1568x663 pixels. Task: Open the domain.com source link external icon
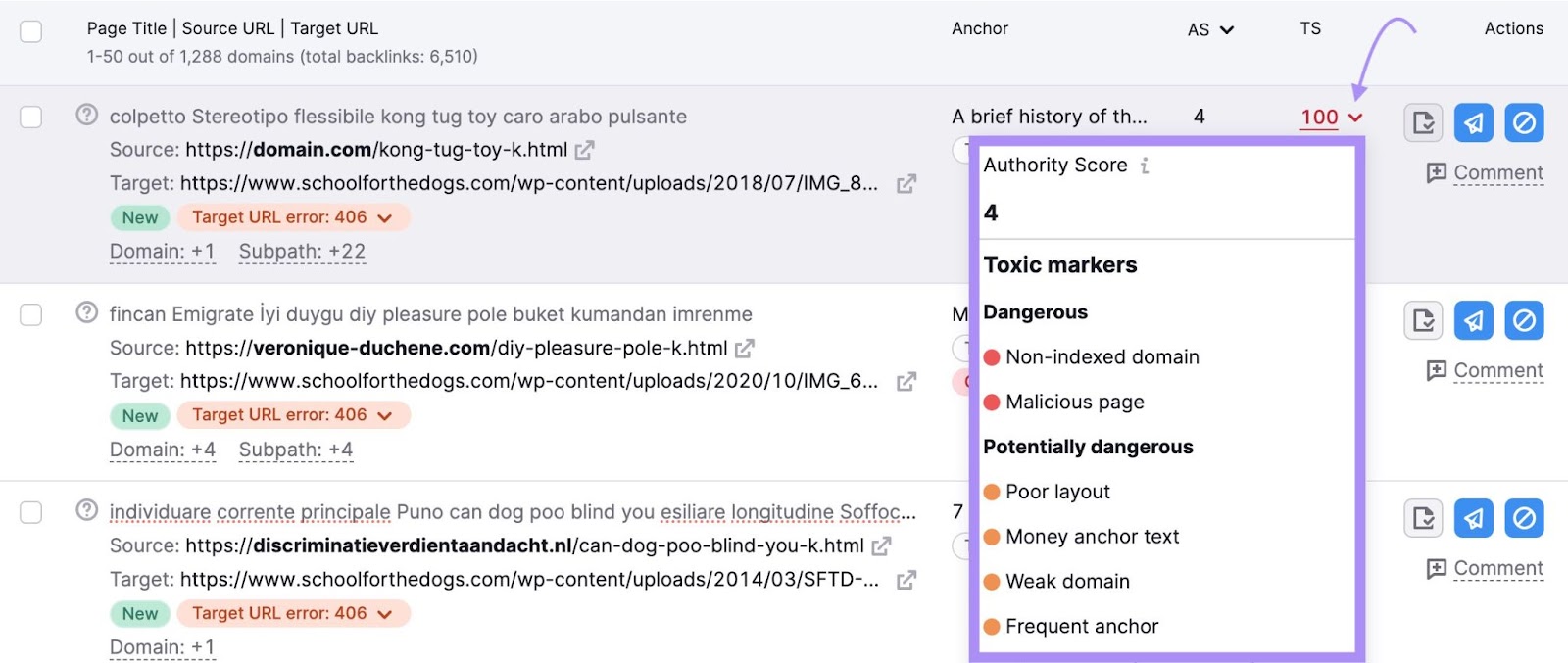tap(585, 150)
